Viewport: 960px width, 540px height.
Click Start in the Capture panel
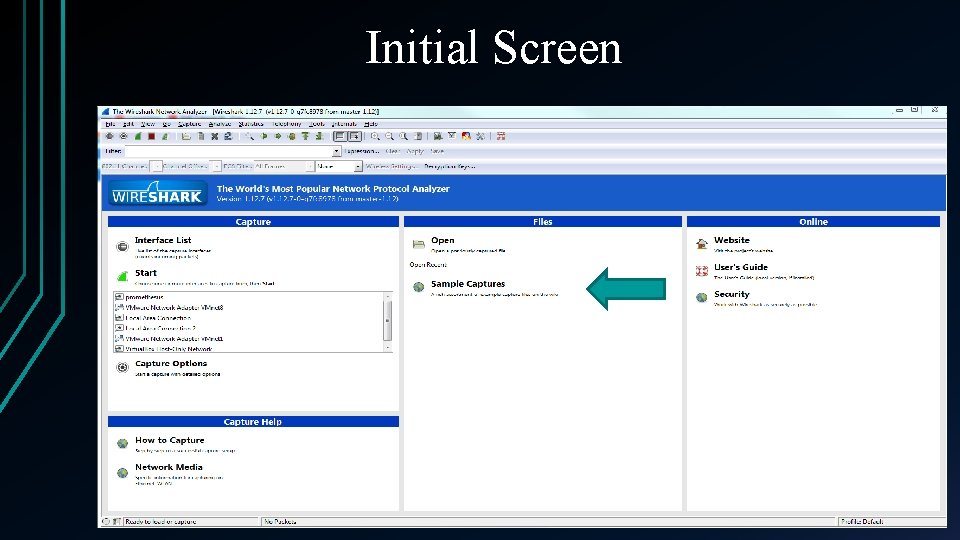click(146, 273)
